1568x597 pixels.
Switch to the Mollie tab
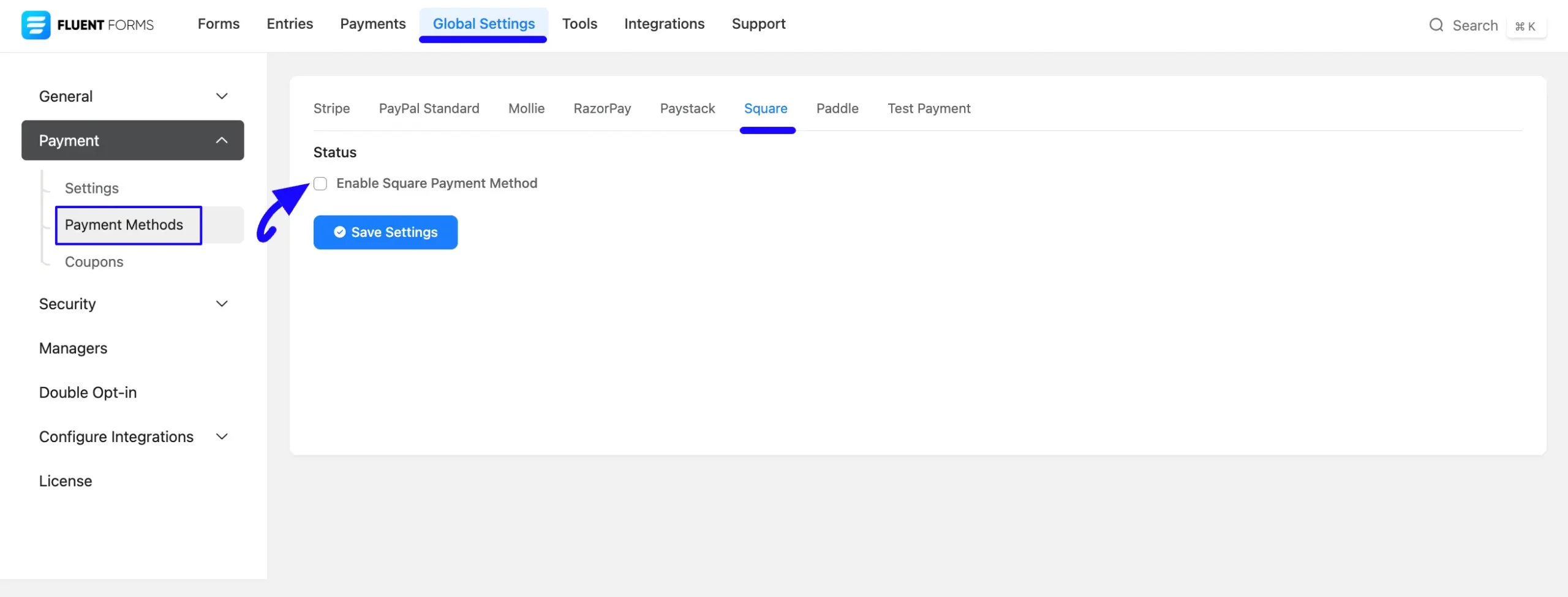pos(526,108)
